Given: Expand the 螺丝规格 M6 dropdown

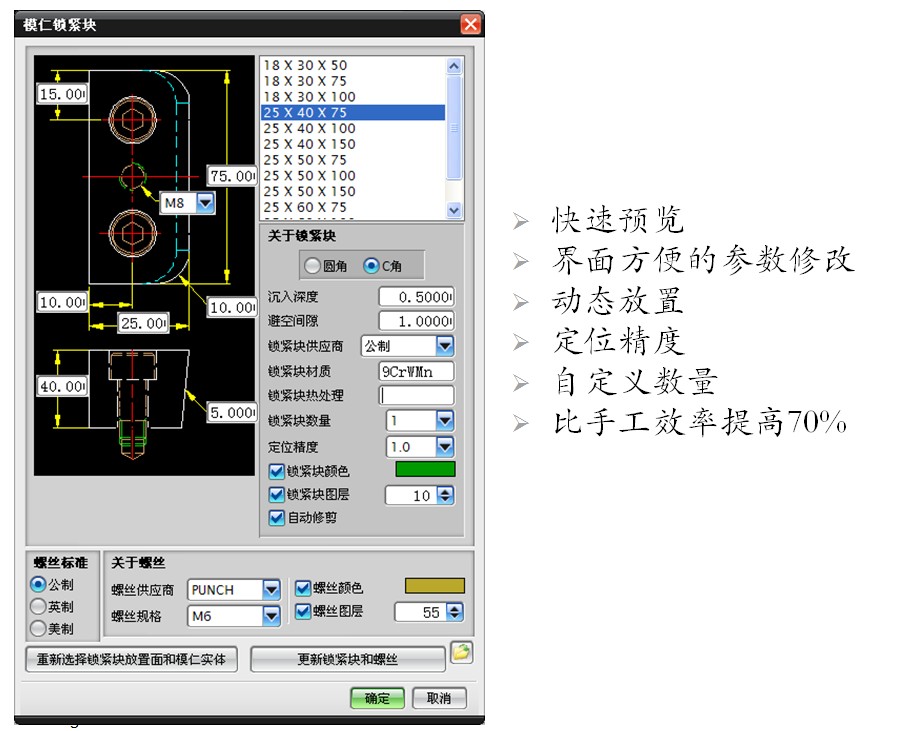Looking at the screenshot, I should [271, 616].
